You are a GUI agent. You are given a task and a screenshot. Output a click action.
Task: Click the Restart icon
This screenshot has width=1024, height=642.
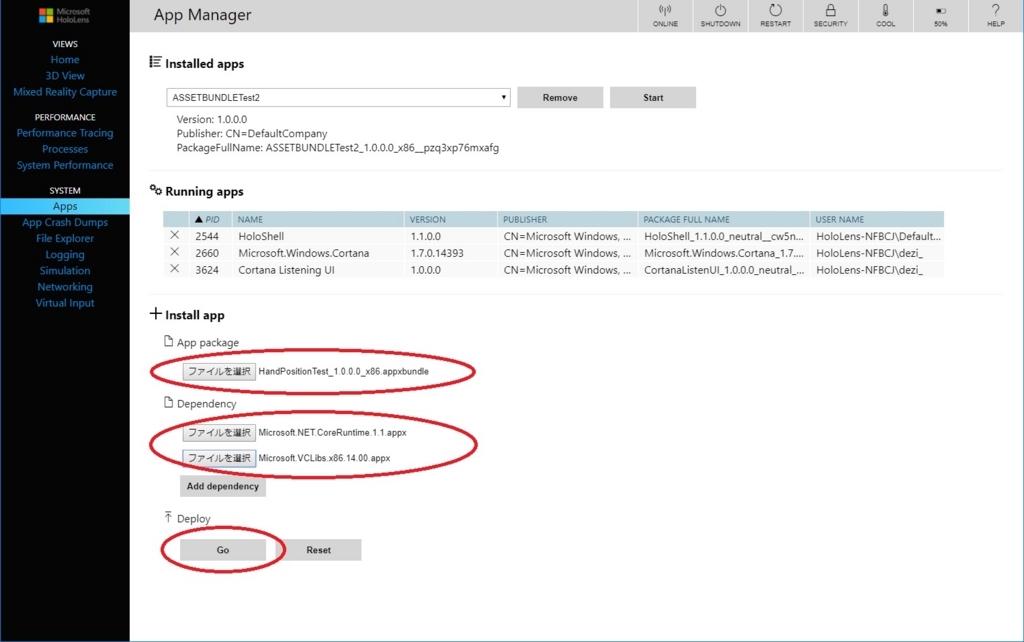pyautogui.click(x=775, y=16)
